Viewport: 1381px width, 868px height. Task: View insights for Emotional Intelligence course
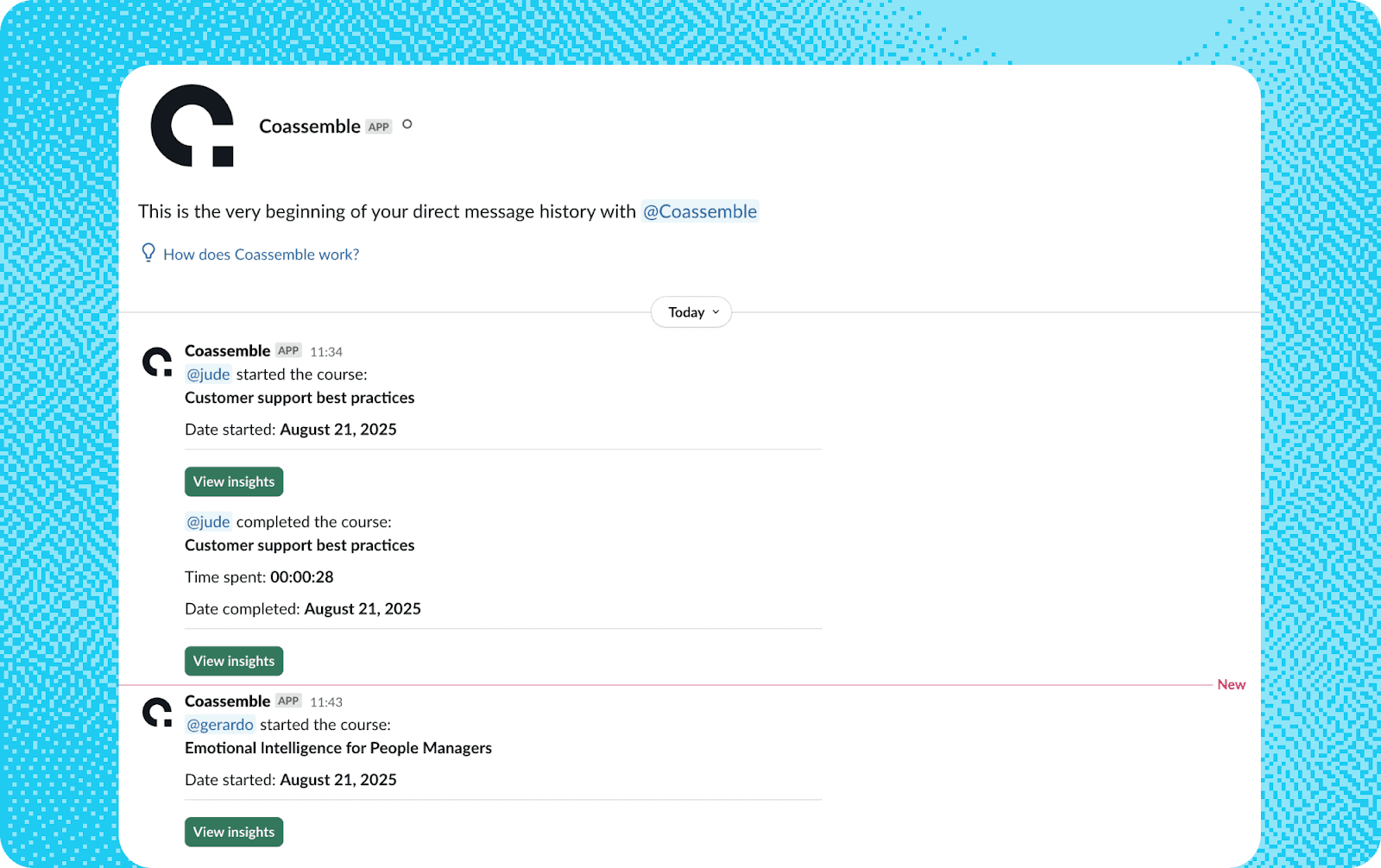click(x=234, y=832)
